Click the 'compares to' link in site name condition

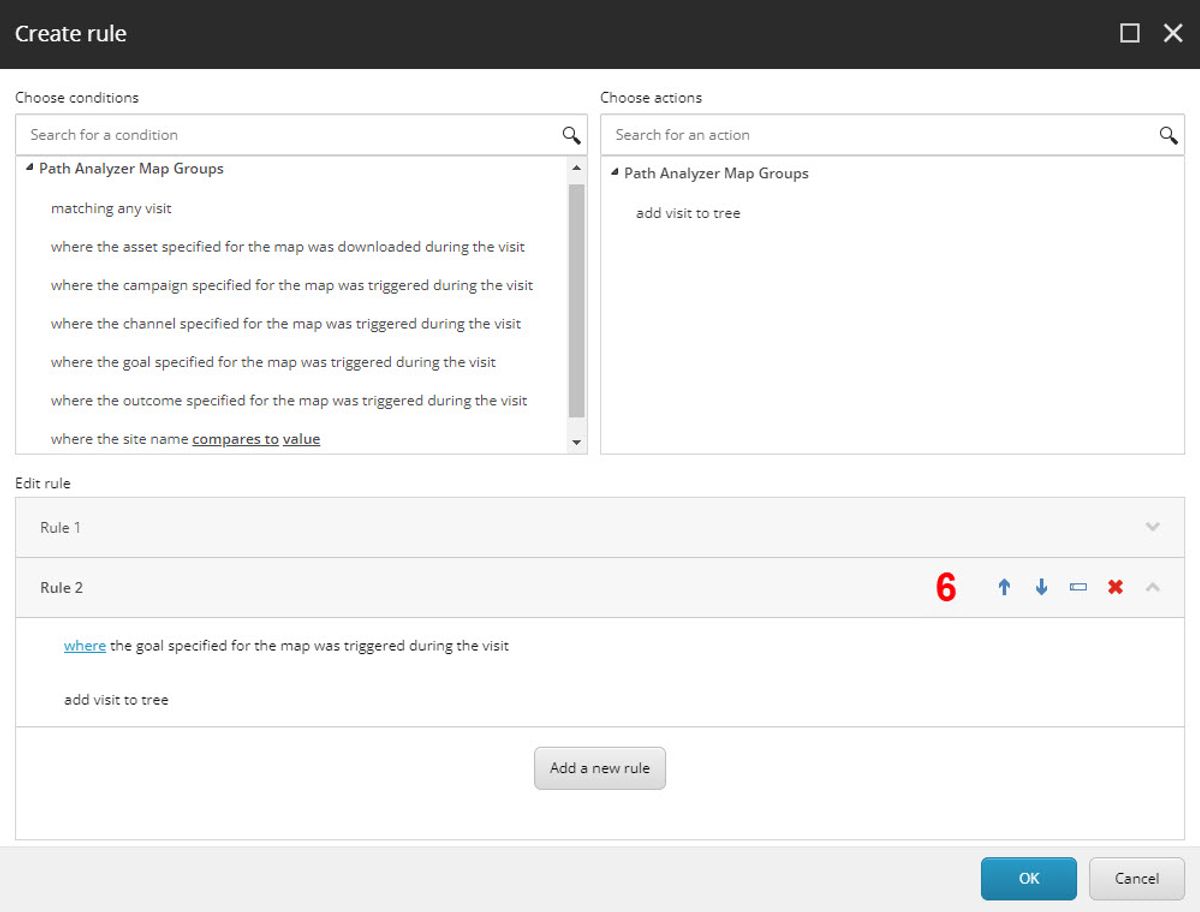235,439
